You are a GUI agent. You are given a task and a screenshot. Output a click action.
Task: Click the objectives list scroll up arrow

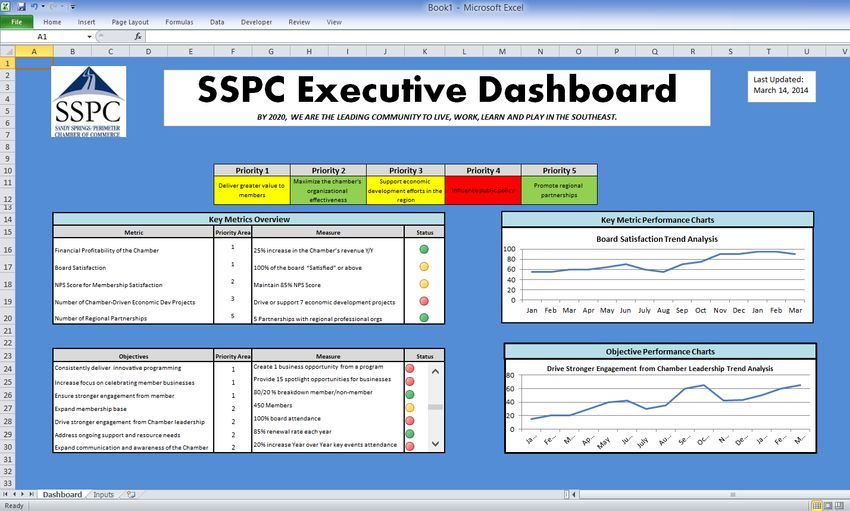(435, 372)
